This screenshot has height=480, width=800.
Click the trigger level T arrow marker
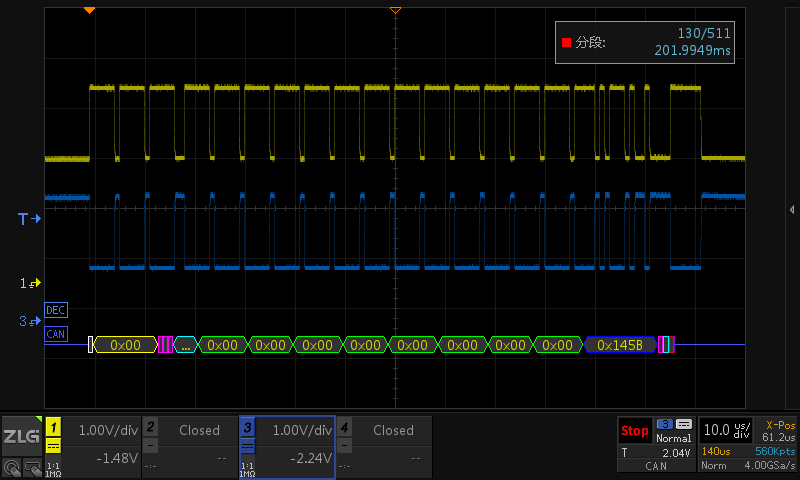tap(30, 217)
